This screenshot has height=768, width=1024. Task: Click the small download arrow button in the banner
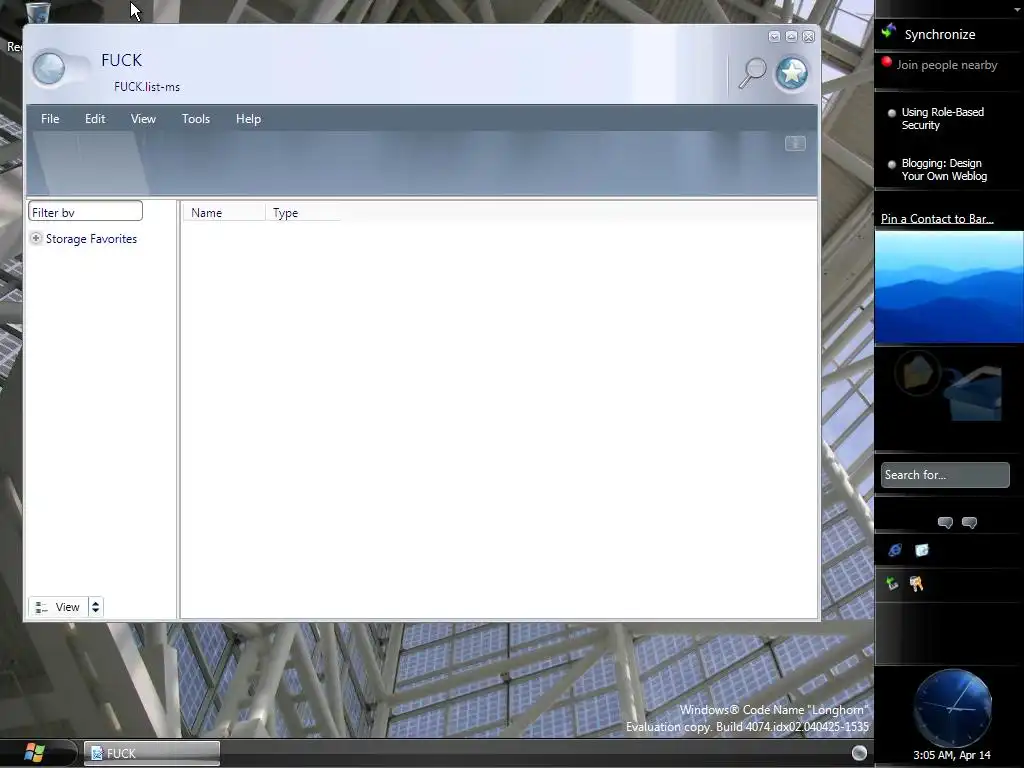click(795, 143)
